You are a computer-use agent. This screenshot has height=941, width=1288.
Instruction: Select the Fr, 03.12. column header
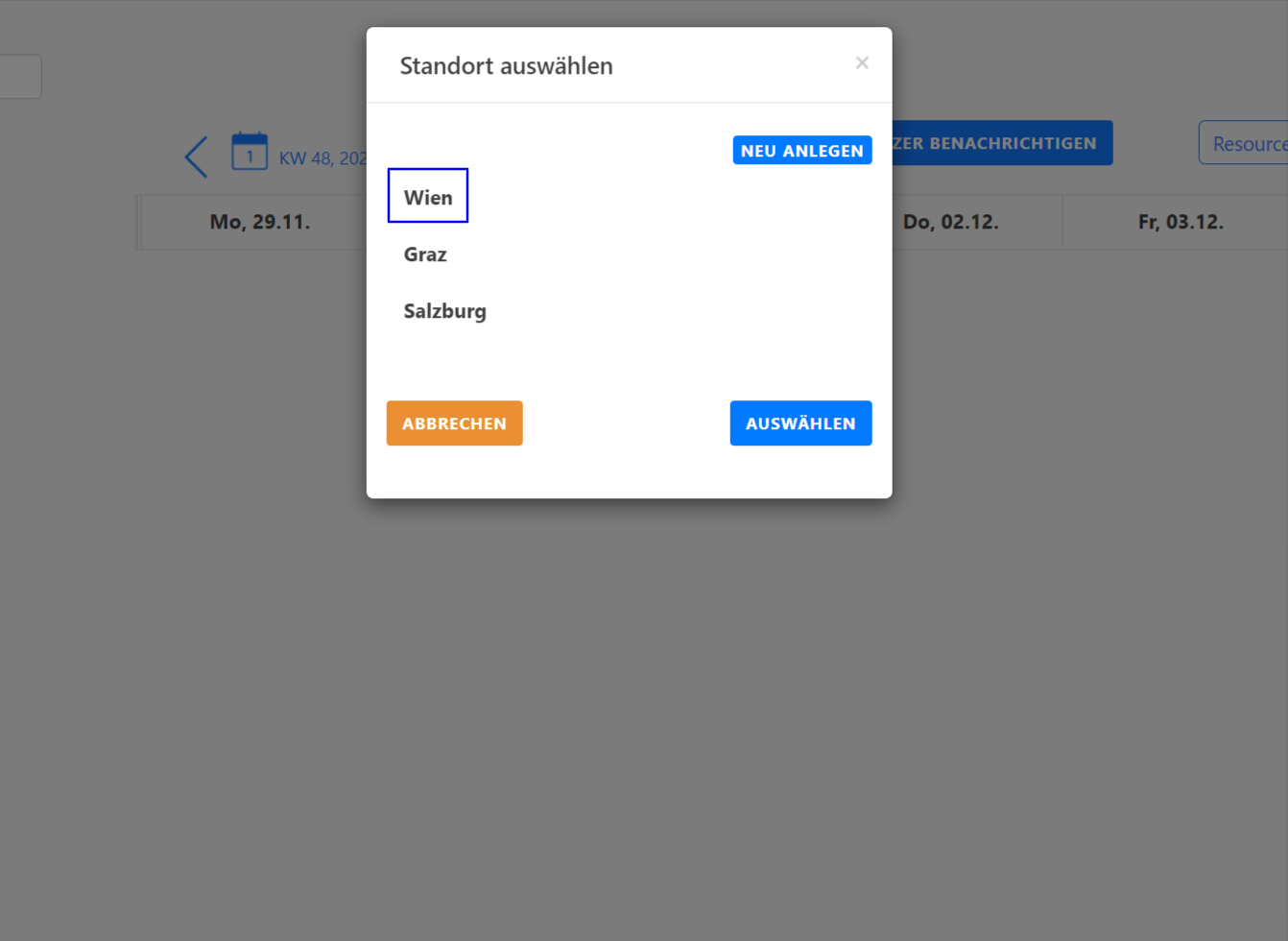pos(1180,222)
